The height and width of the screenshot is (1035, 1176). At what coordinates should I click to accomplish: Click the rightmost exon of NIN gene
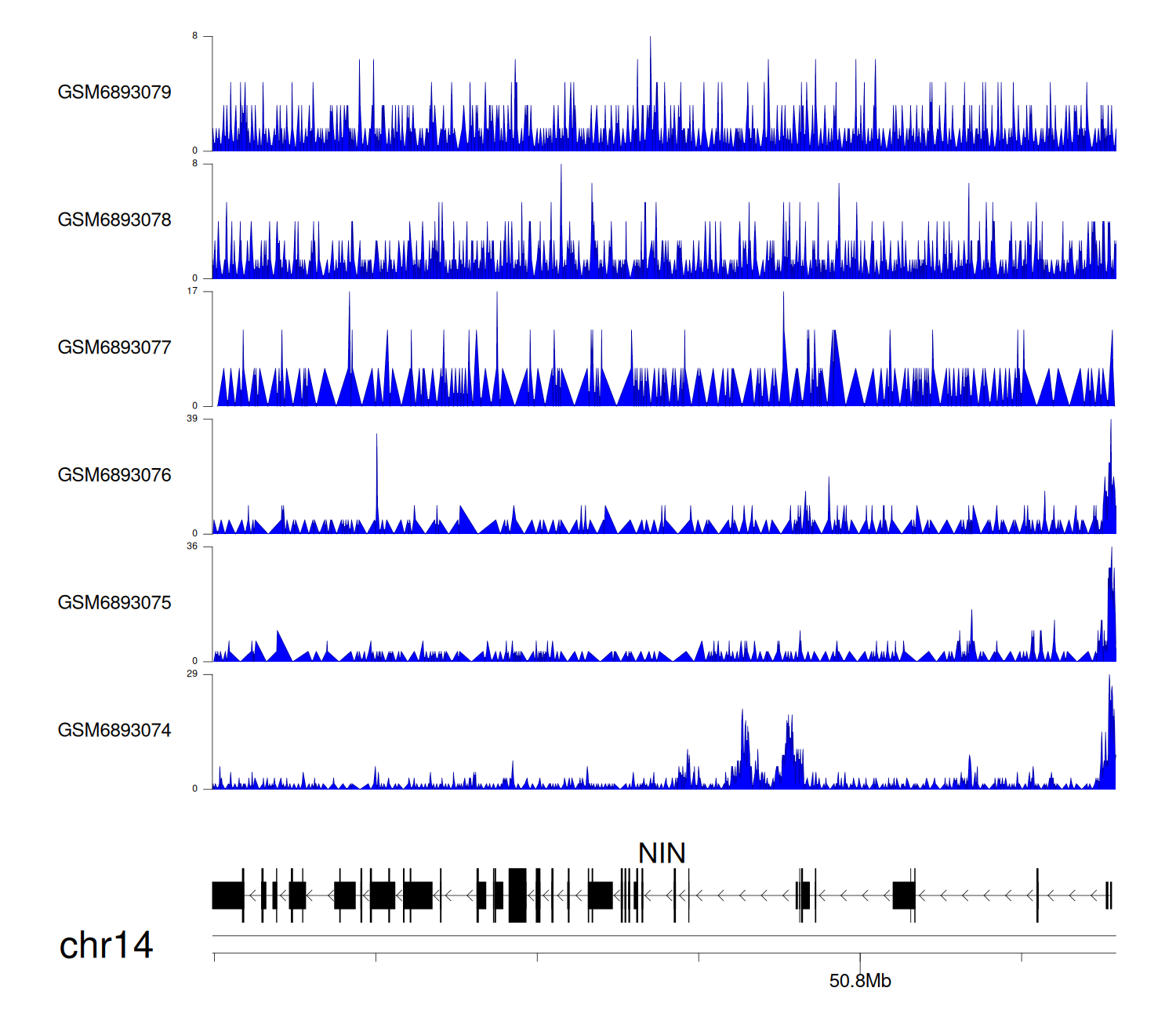1109,895
